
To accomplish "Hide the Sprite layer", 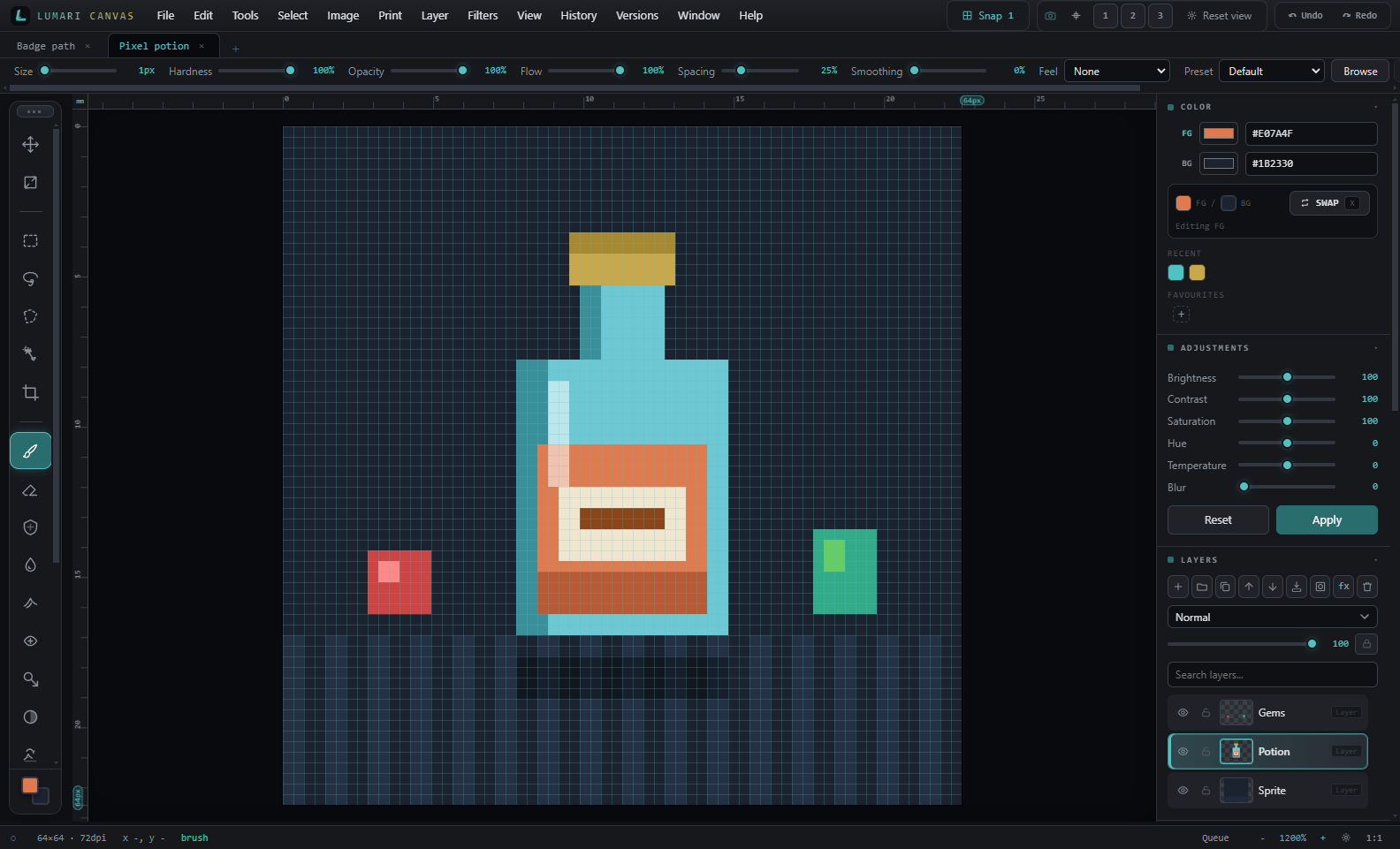I will tap(1183, 791).
